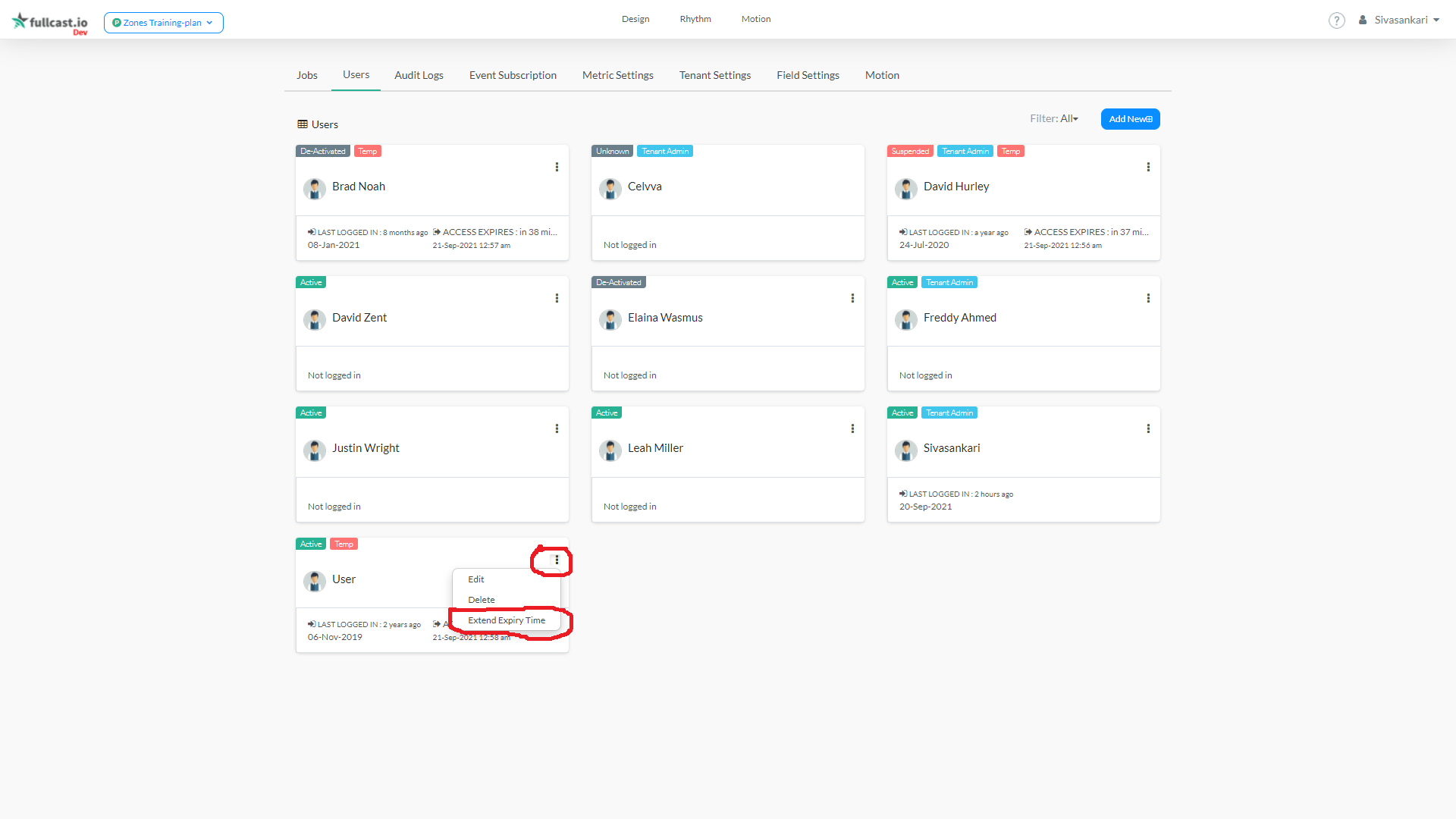Click the Add New button
The width and height of the screenshot is (1456, 819).
pos(1130,119)
